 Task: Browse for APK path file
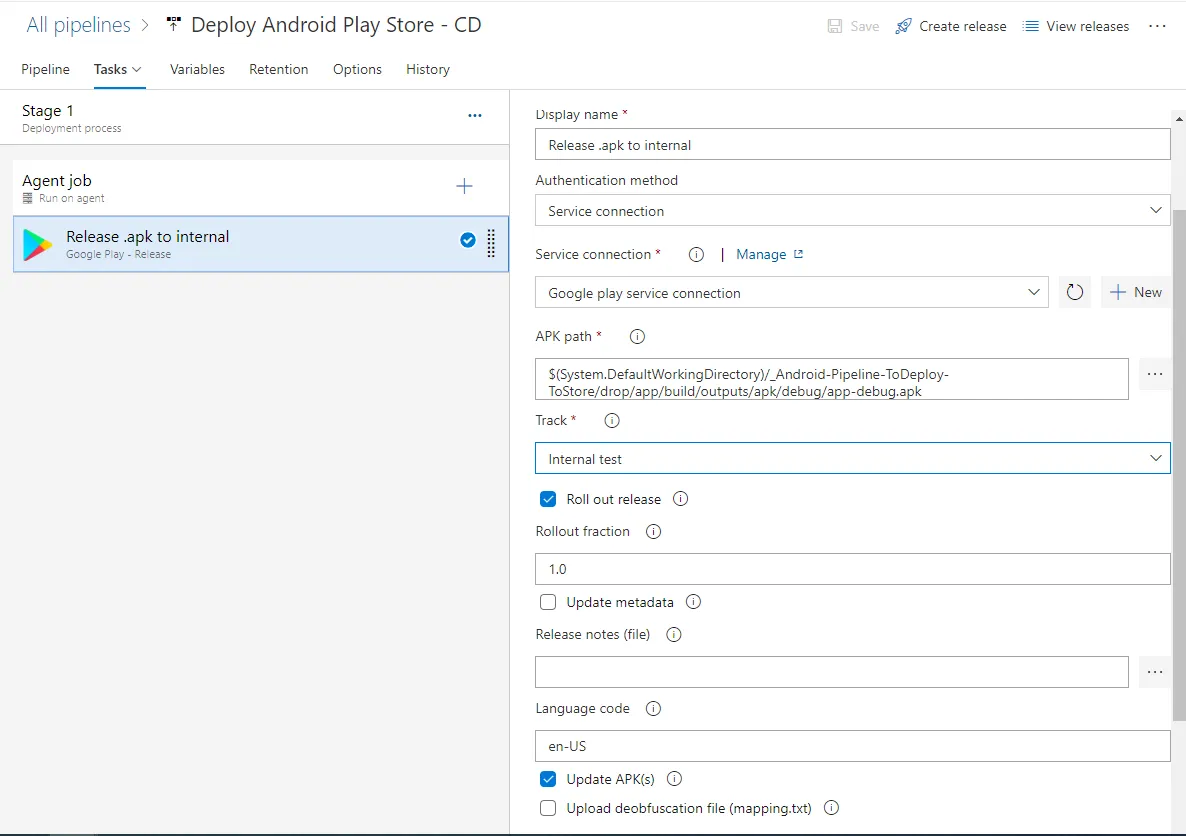coord(1155,374)
